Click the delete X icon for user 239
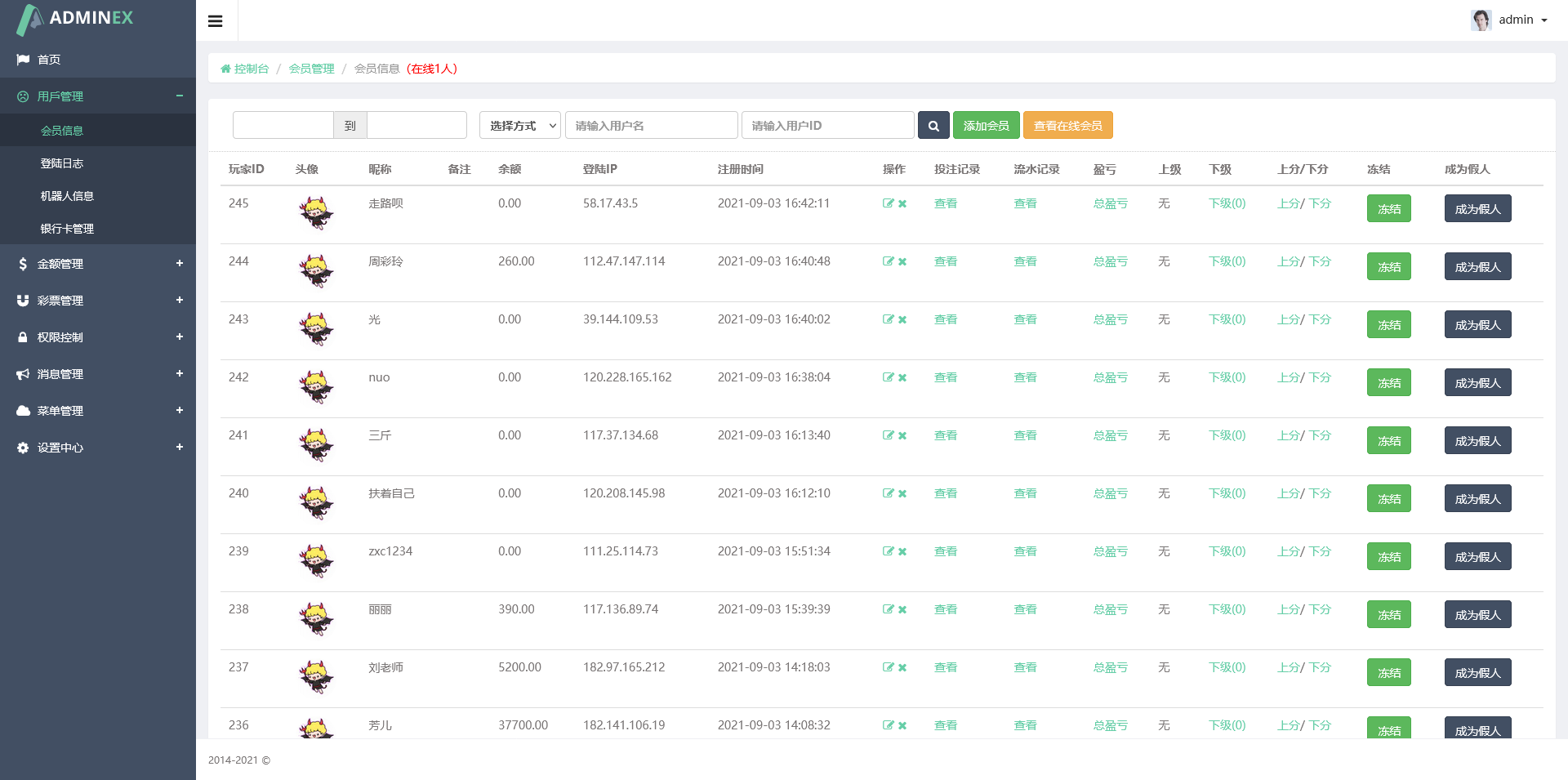The height and width of the screenshot is (780, 1568). tap(902, 552)
